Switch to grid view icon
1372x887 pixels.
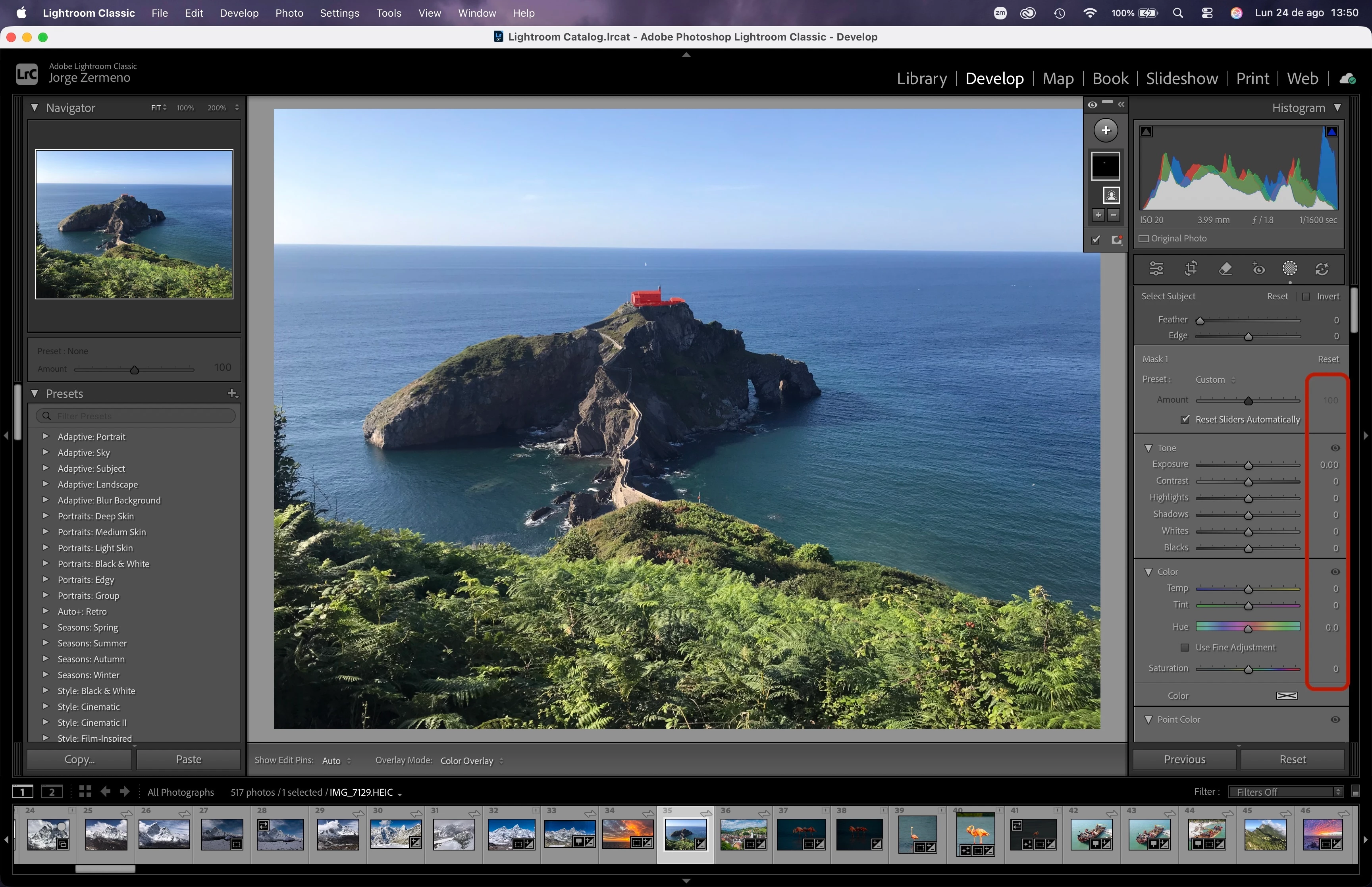coord(85,791)
